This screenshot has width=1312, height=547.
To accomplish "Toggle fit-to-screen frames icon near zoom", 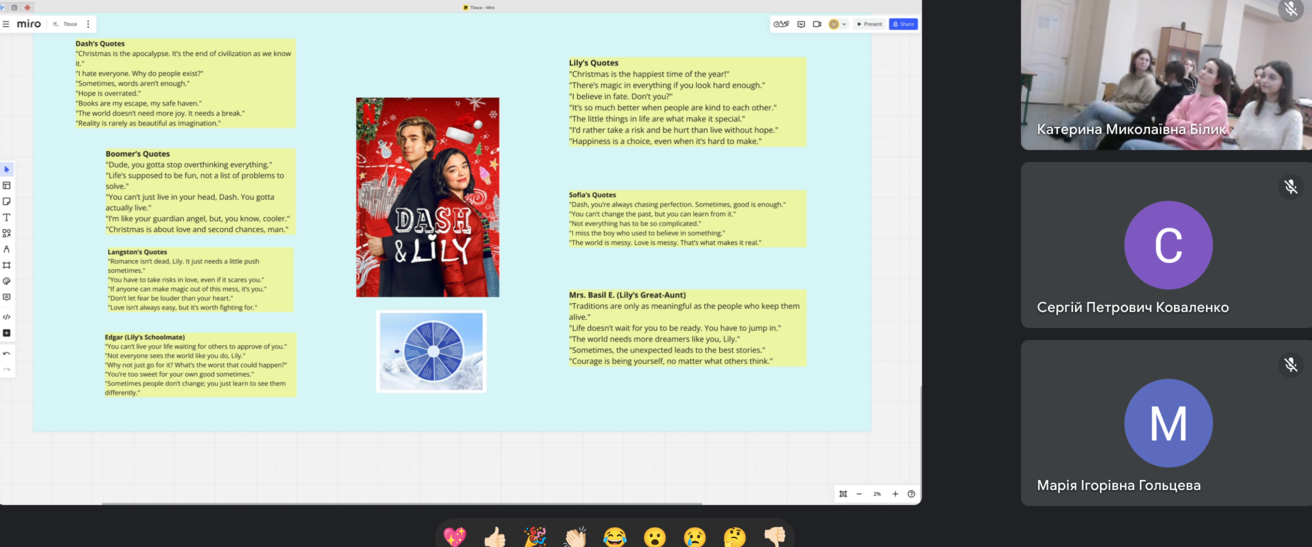I will click(843, 494).
